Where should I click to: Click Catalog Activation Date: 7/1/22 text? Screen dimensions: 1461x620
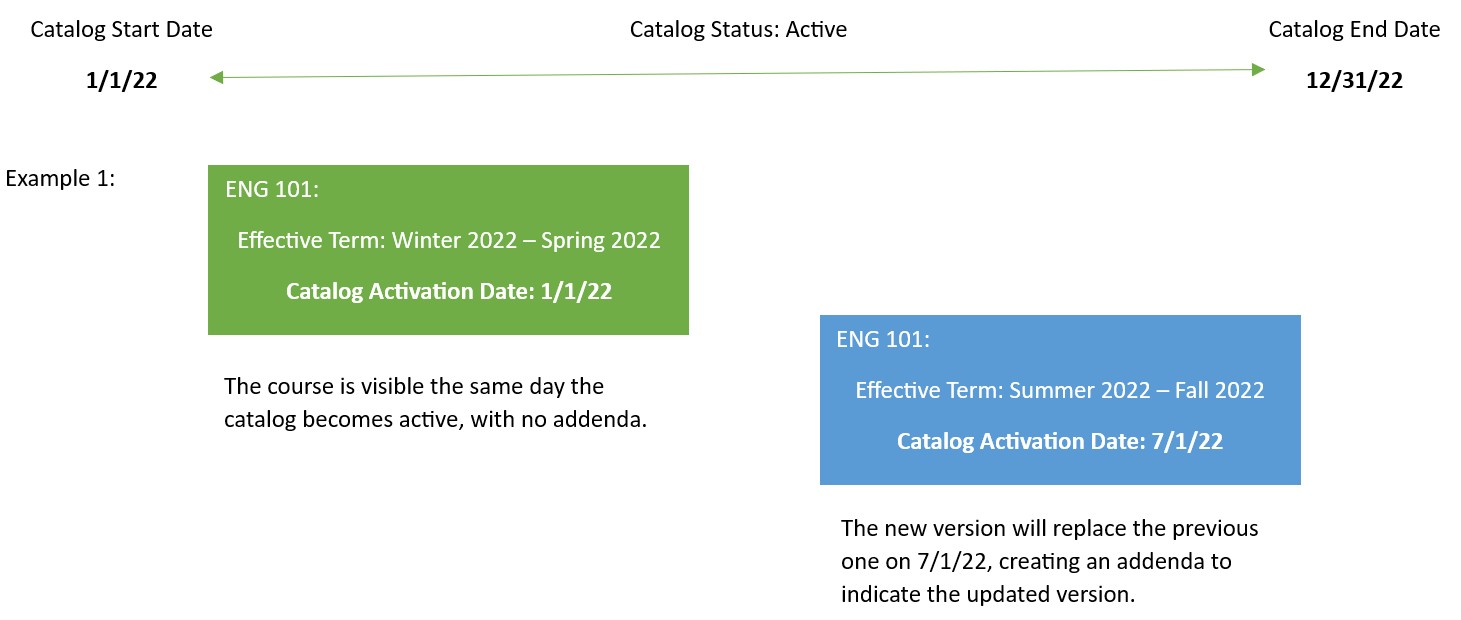click(1059, 442)
